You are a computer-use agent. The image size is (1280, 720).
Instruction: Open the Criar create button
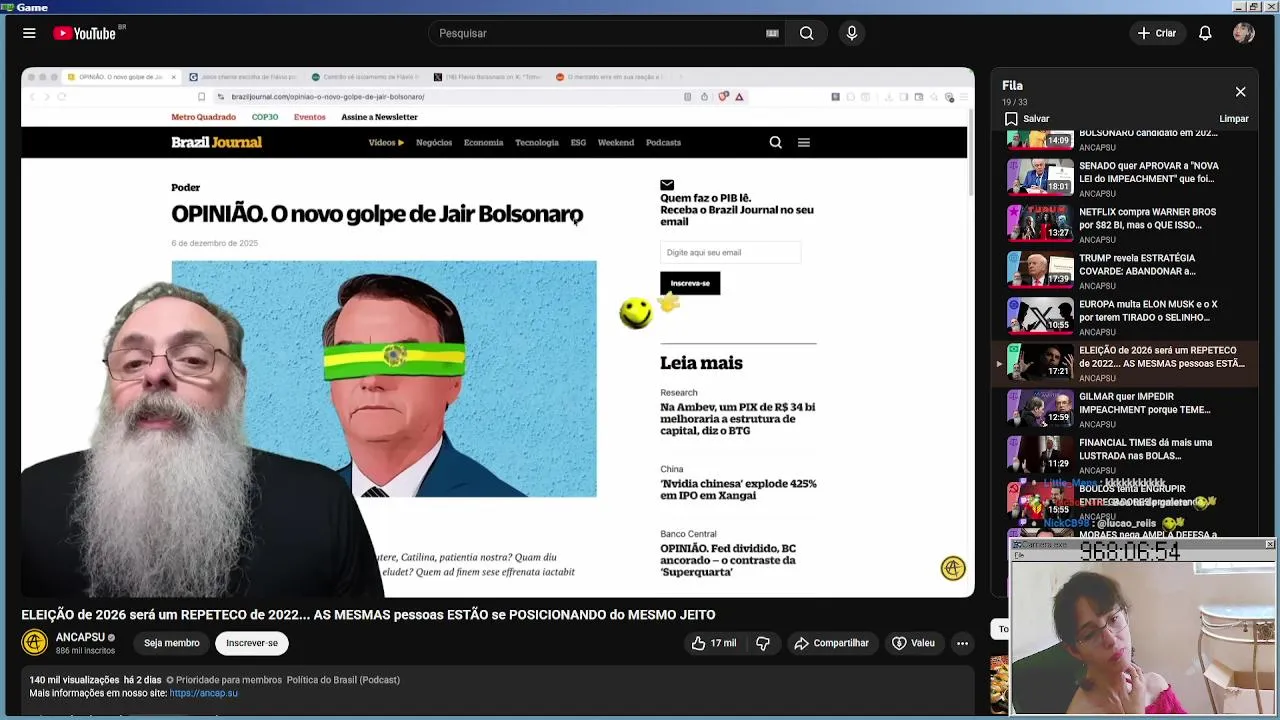[x=1157, y=33]
